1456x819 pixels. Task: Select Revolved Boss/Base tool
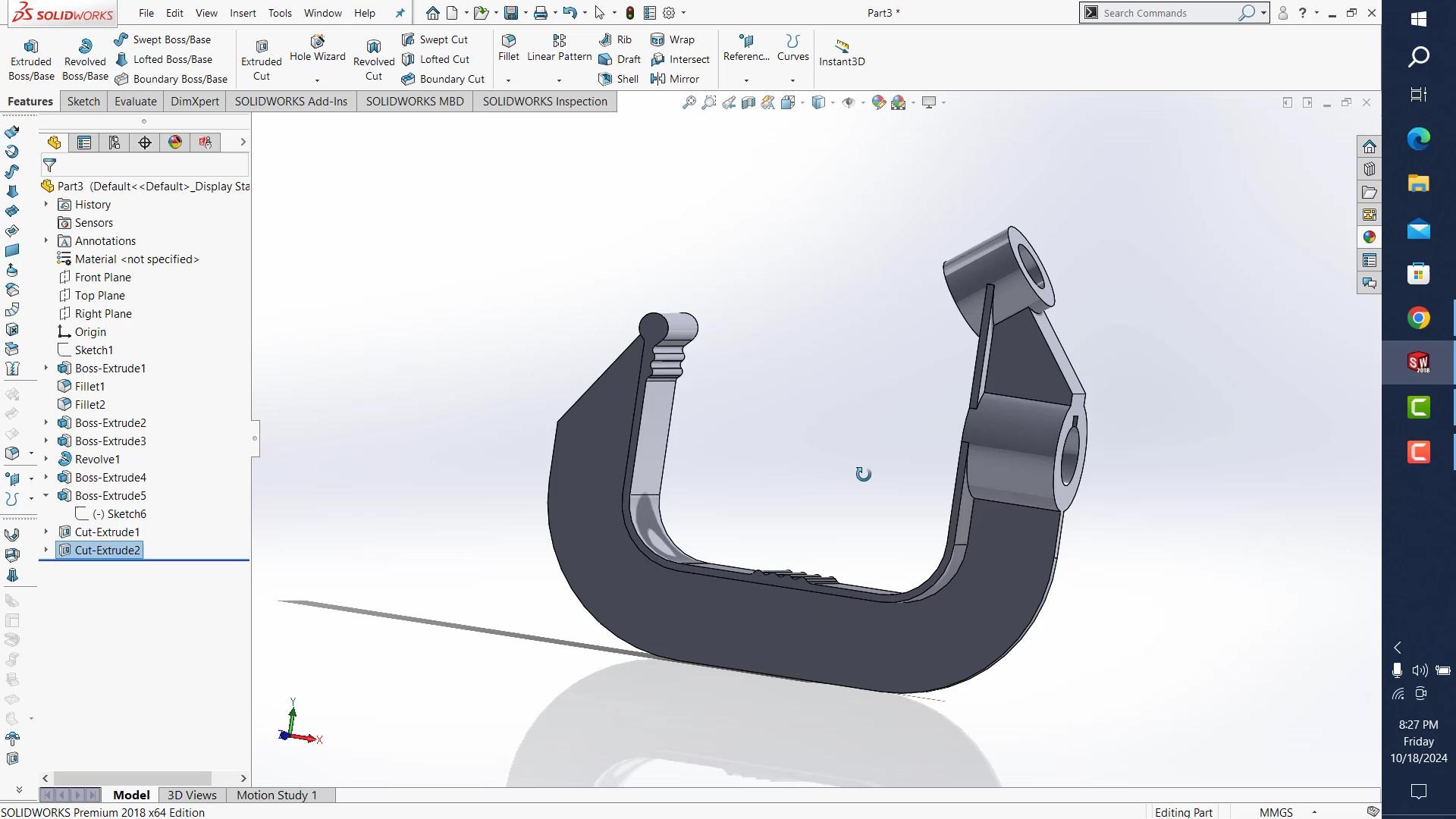(x=85, y=59)
